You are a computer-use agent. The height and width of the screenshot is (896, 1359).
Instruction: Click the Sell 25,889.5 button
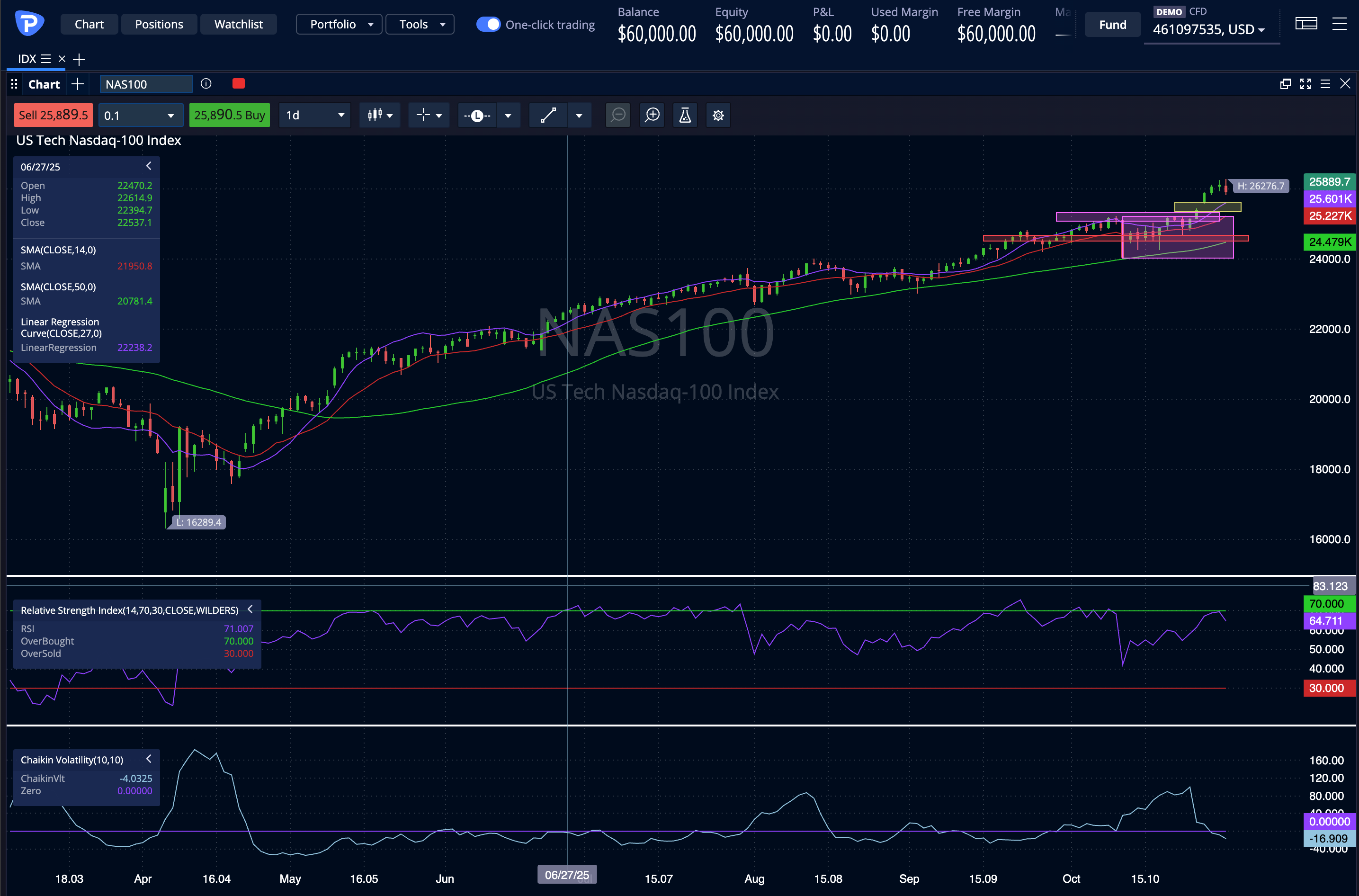(x=53, y=115)
